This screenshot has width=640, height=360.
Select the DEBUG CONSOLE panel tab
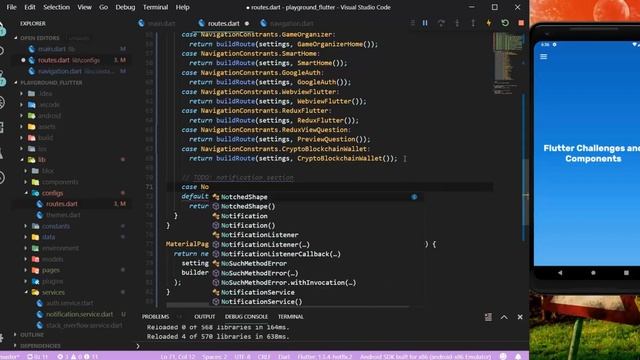pos(246,317)
